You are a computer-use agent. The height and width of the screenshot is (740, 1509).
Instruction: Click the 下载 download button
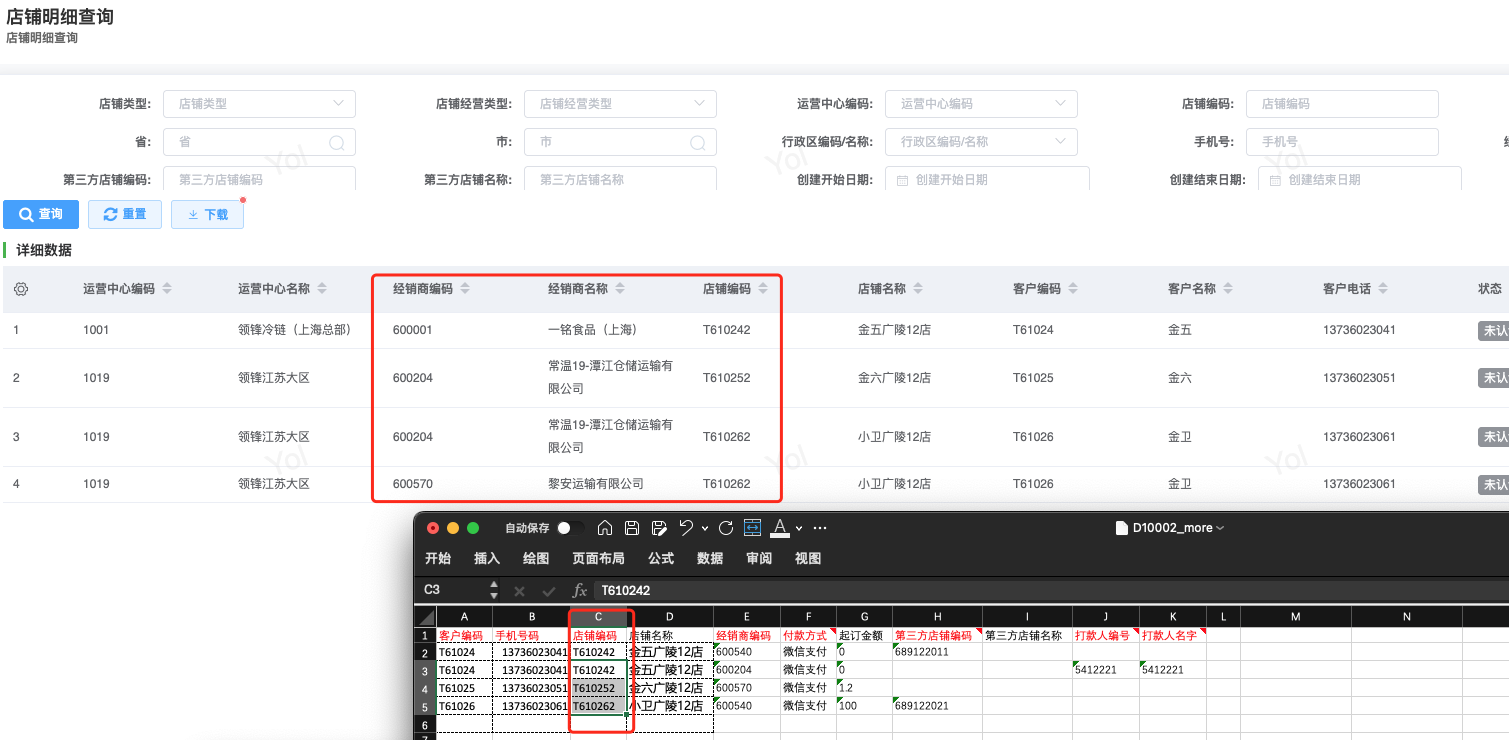click(207, 214)
